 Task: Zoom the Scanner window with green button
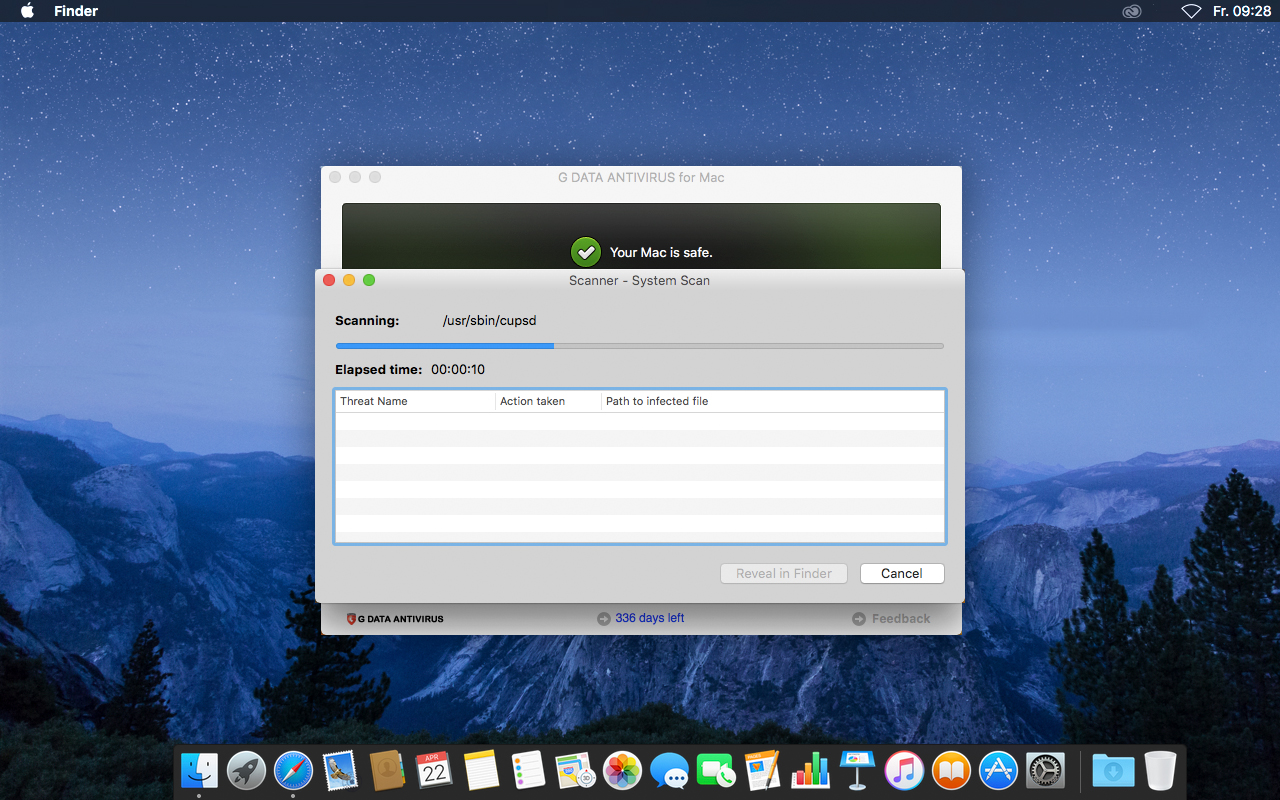click(369, 280)
